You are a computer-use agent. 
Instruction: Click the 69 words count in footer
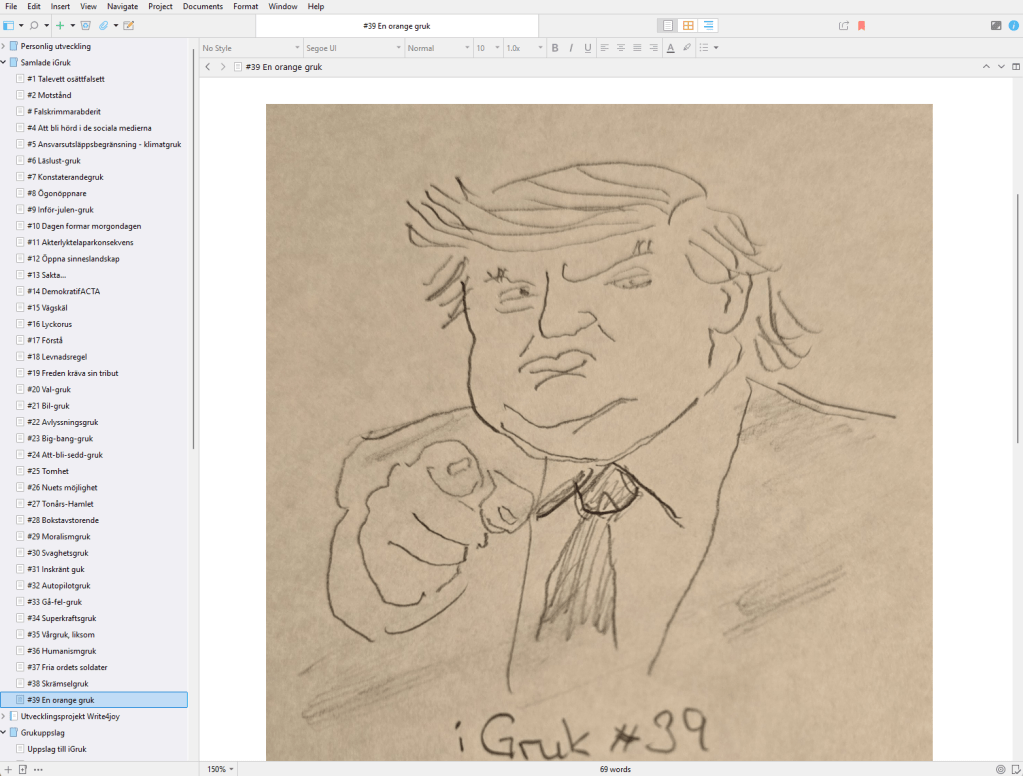[x=614, y=769]
